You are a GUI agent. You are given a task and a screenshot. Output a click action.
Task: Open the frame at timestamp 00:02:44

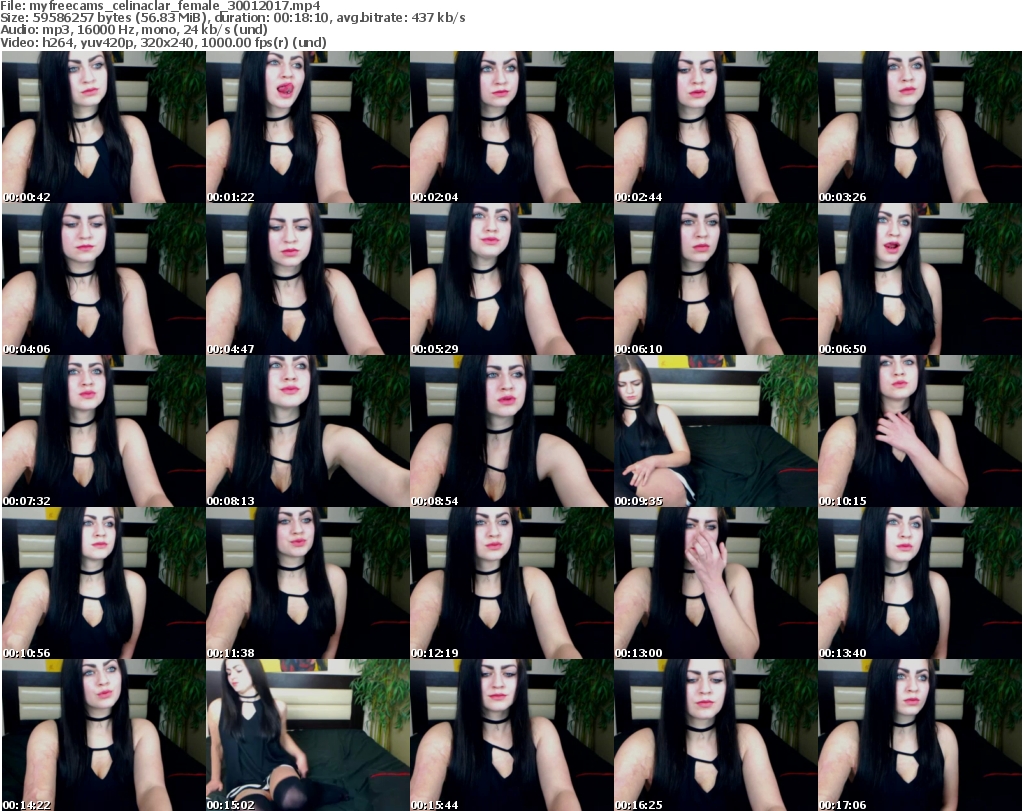click(715, 127)
